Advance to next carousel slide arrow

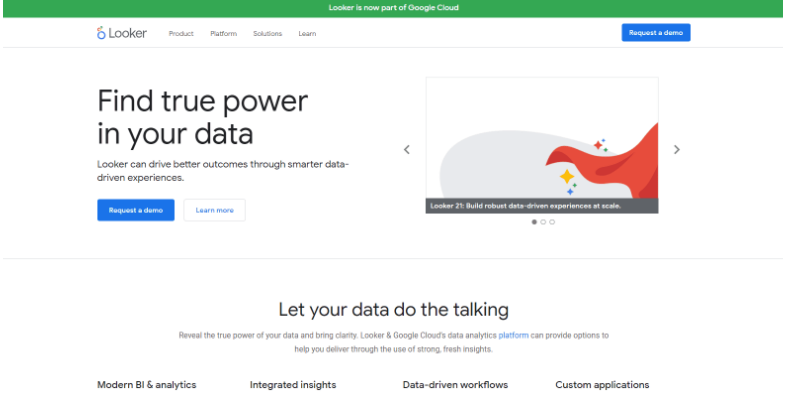[677, 149]
